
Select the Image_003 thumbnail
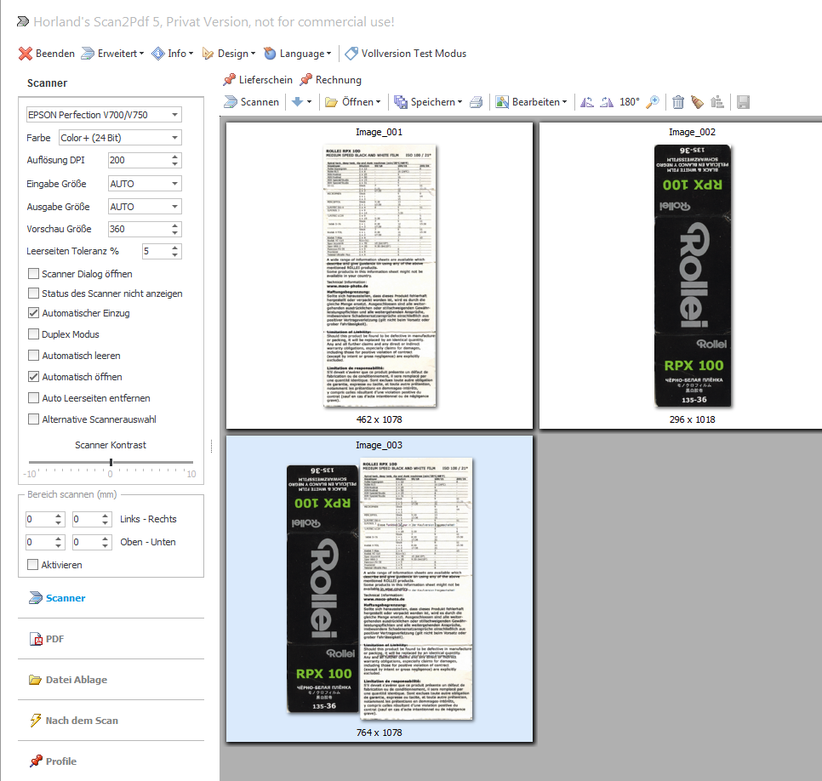click(x=379, y=589)
